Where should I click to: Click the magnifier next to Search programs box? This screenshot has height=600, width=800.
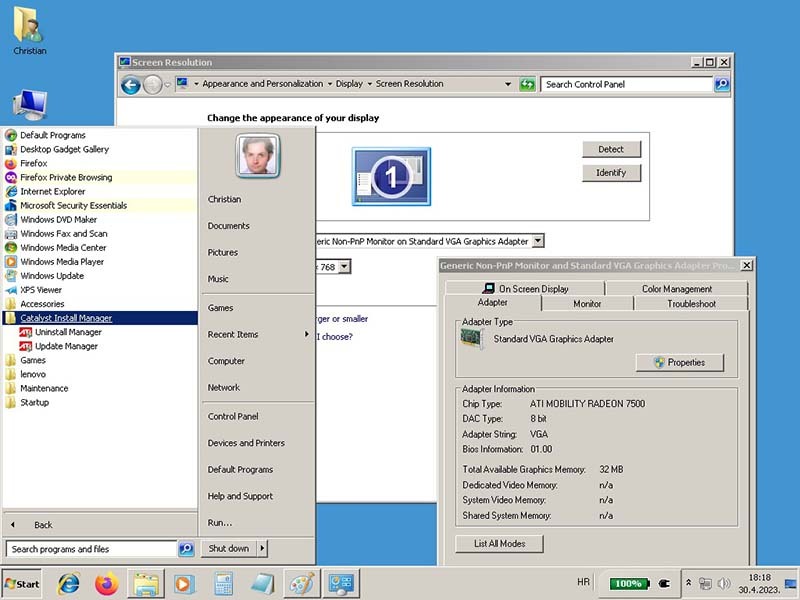point(186,549)
